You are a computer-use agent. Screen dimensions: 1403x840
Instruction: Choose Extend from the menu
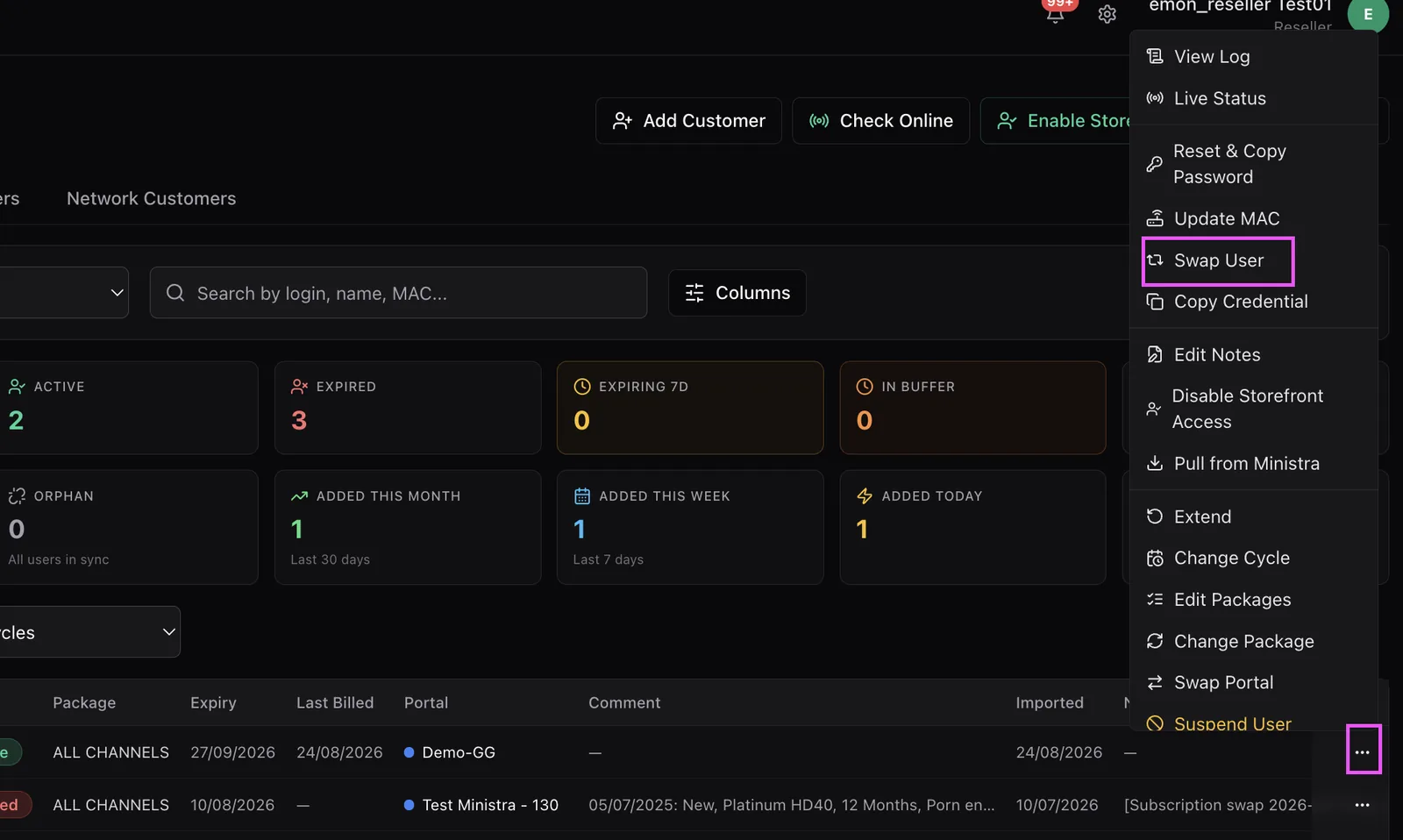click(1254, 516)
